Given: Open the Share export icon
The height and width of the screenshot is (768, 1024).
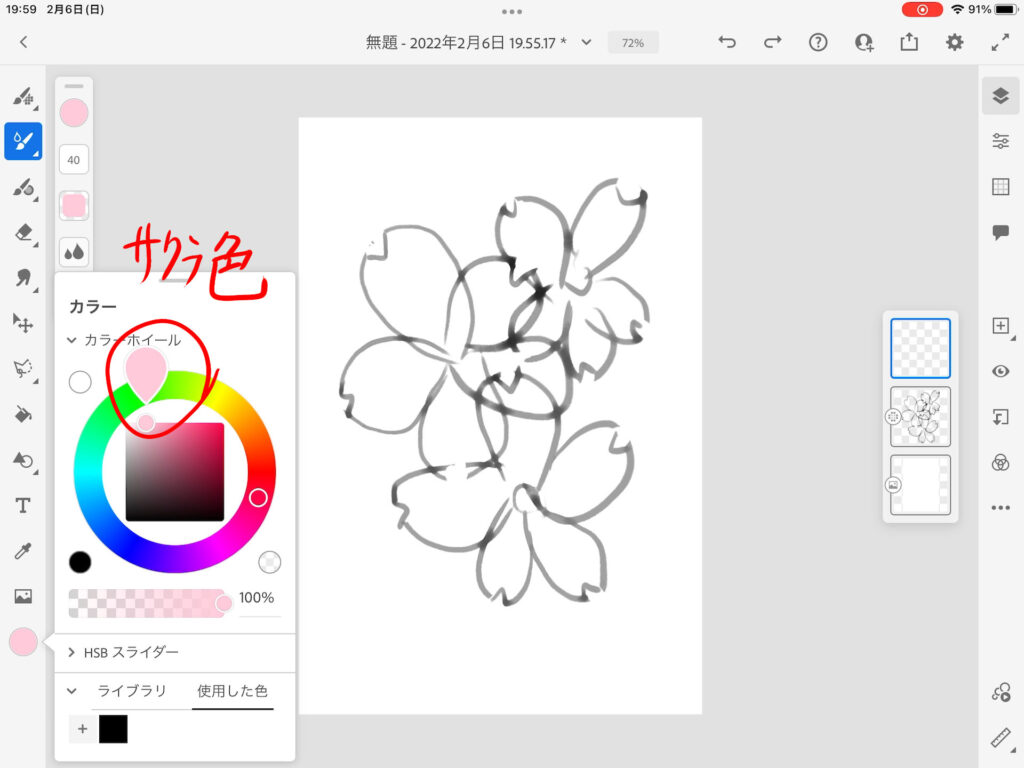Looking at the screenshot, I should pos(909,42).
